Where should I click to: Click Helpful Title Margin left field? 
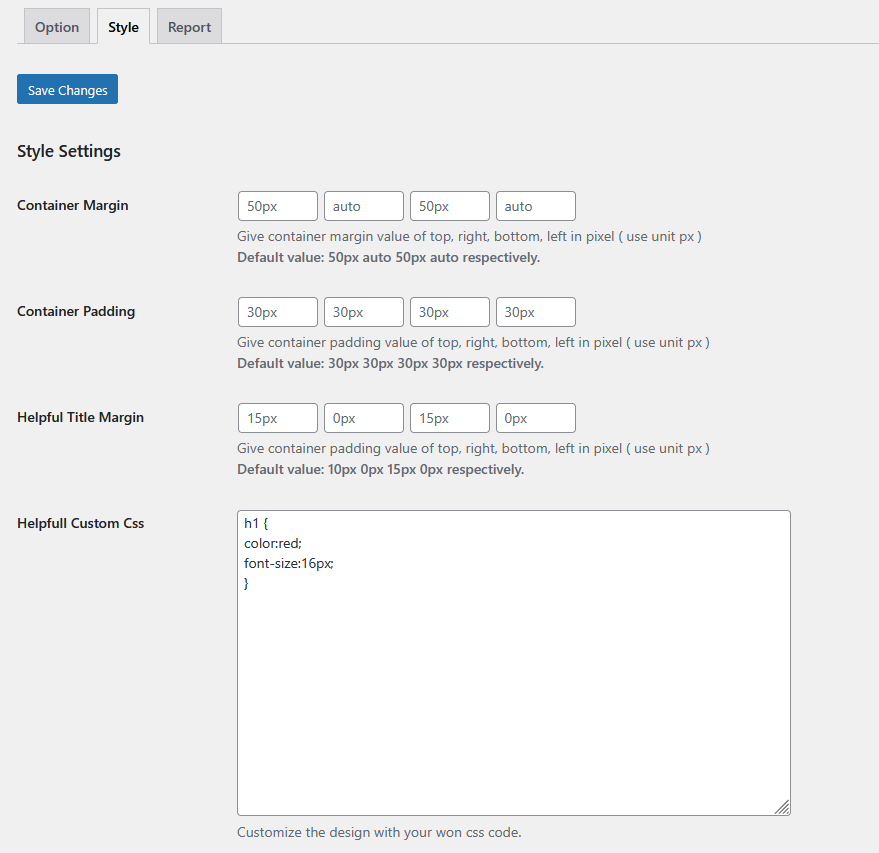[536, 418]
